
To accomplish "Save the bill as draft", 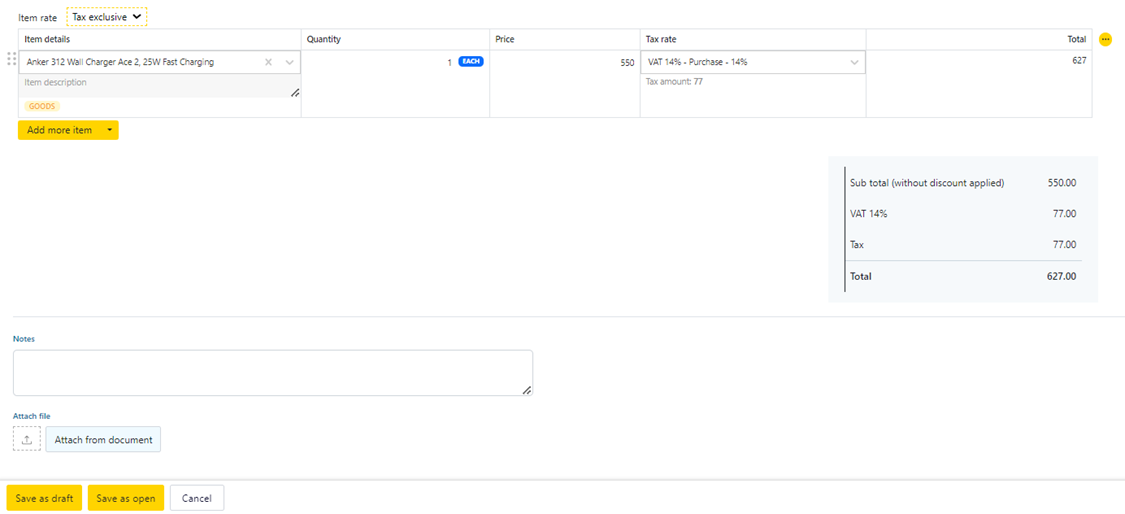I will [44, 498].
